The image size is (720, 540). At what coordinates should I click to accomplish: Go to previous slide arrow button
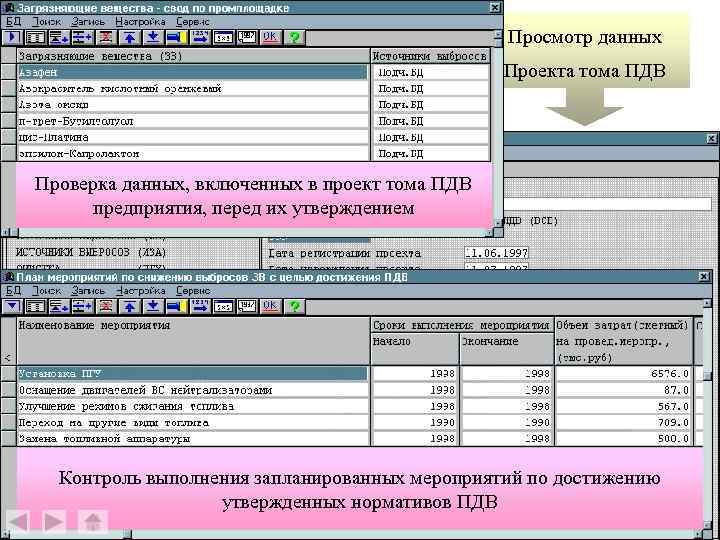pos(19,522)
